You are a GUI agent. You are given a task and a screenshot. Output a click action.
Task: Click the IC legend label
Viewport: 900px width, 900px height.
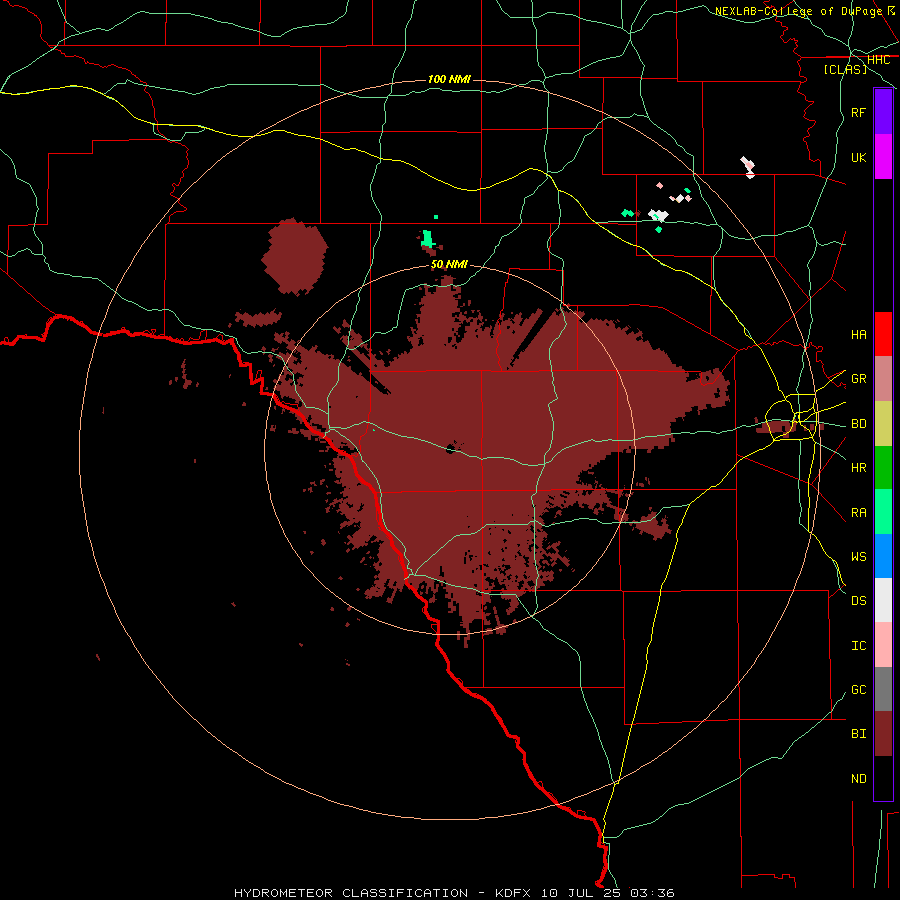click(x=858, y=646)
